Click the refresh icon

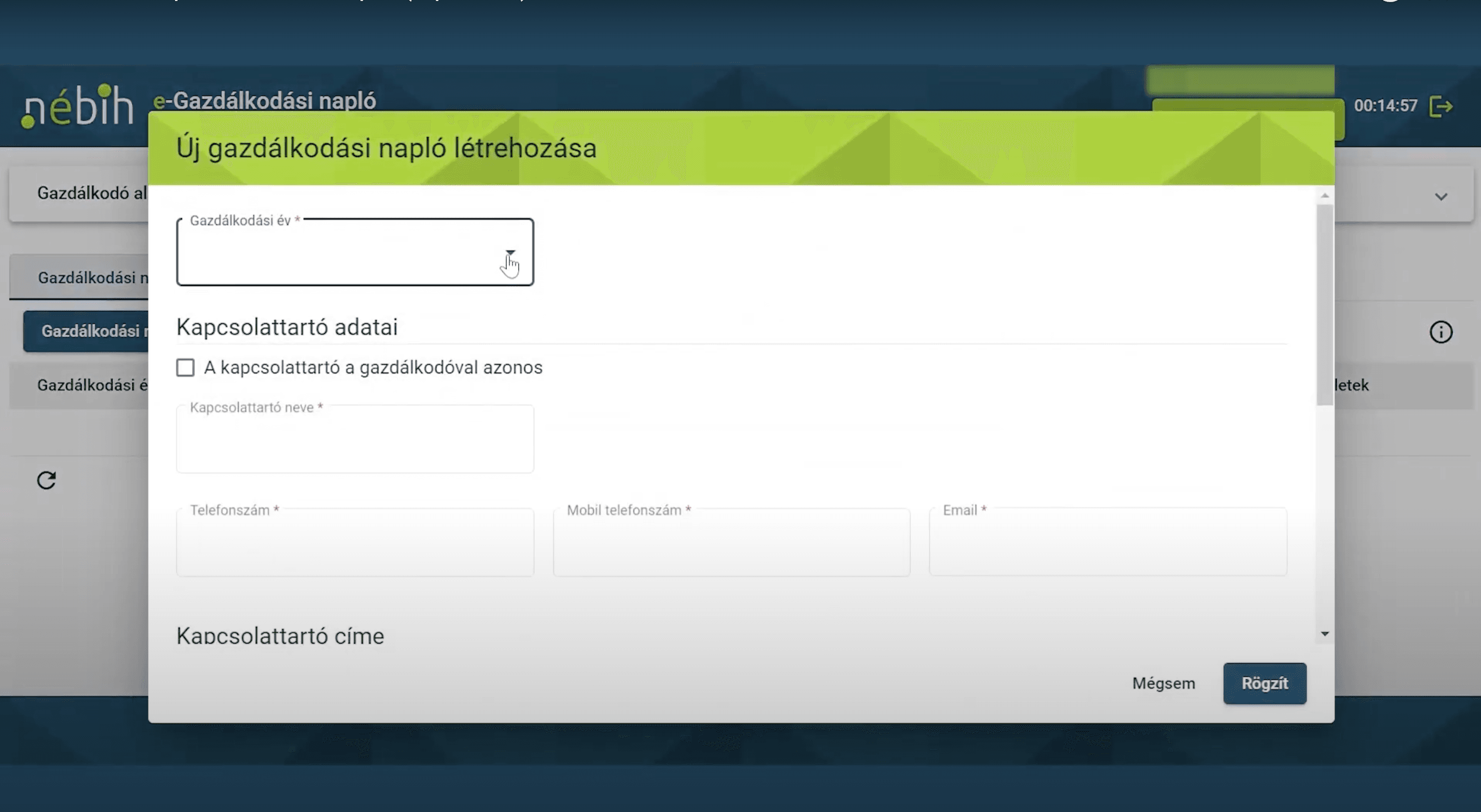(x=46, y=481)
